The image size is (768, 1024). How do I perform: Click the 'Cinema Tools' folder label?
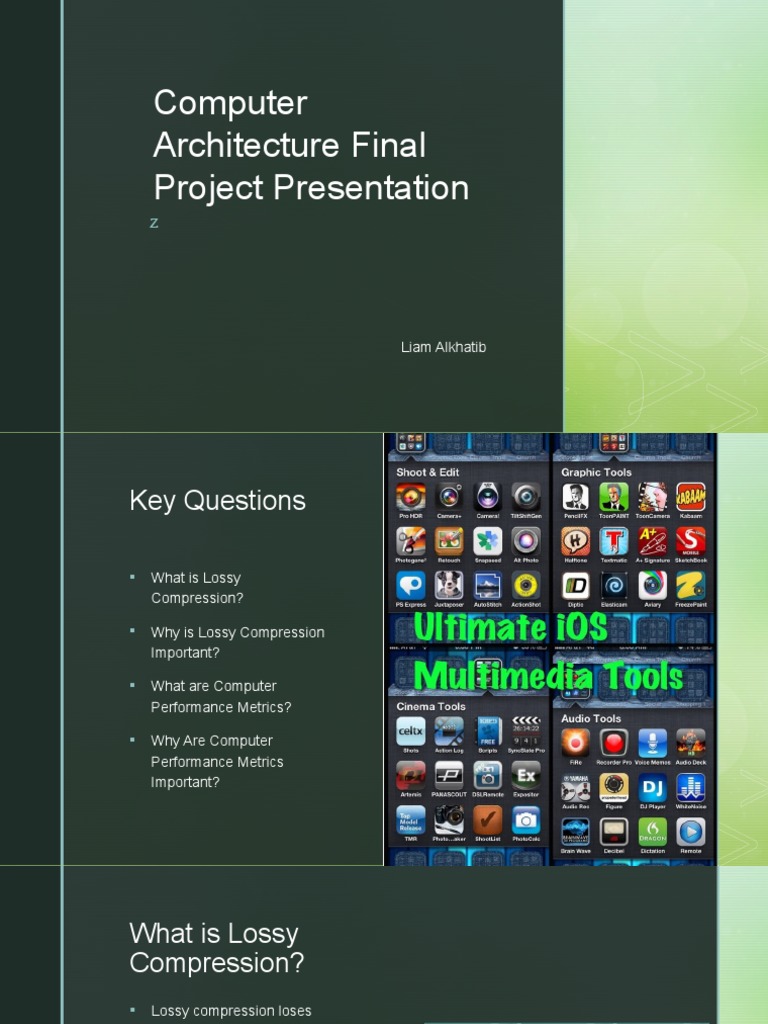click(x=430, y=706)
